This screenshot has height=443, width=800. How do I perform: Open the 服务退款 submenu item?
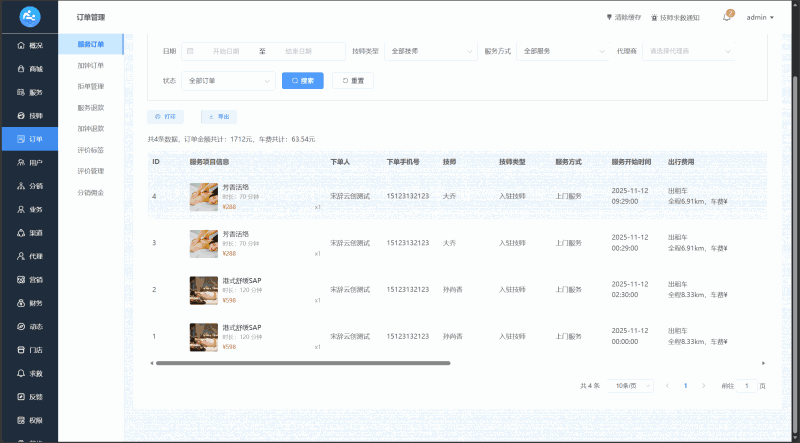coord(91,108)
